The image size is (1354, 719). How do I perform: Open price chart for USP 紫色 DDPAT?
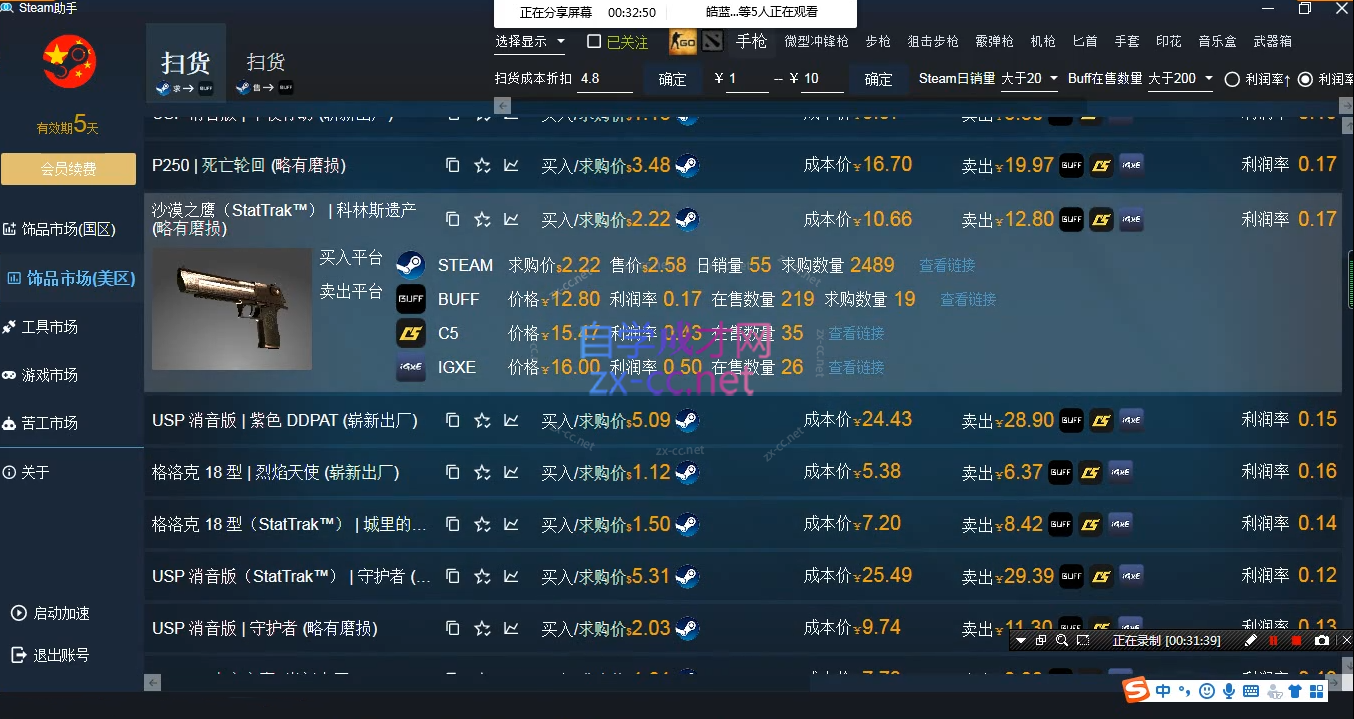511,420
